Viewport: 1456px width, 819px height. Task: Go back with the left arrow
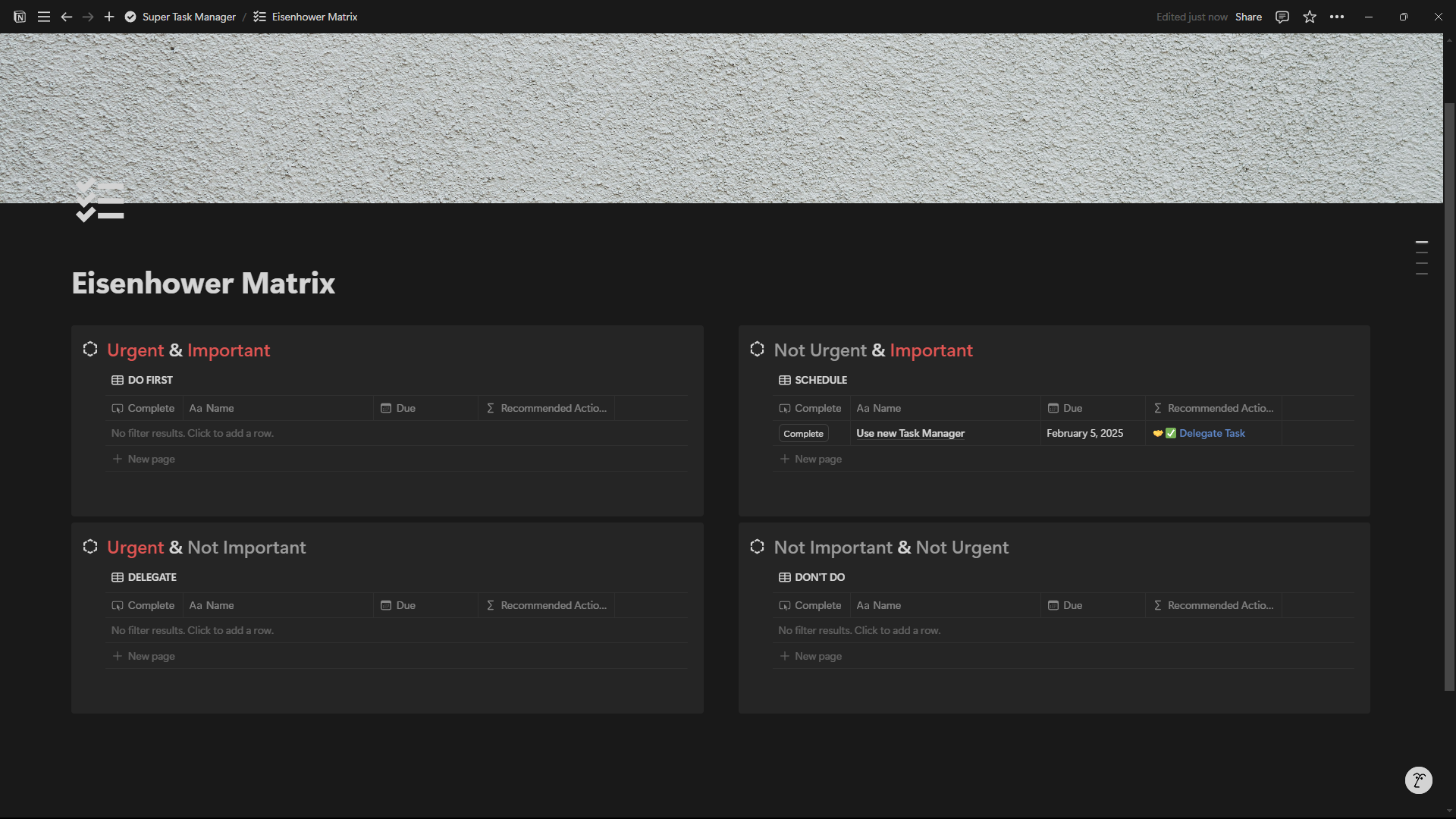67,17
